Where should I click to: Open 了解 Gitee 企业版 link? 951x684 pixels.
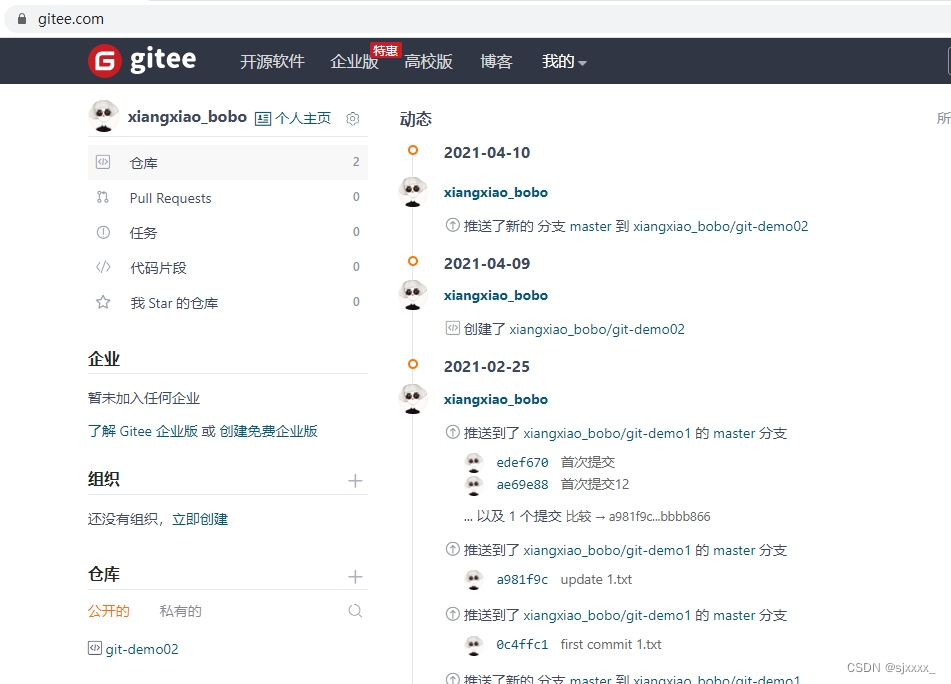143,431
